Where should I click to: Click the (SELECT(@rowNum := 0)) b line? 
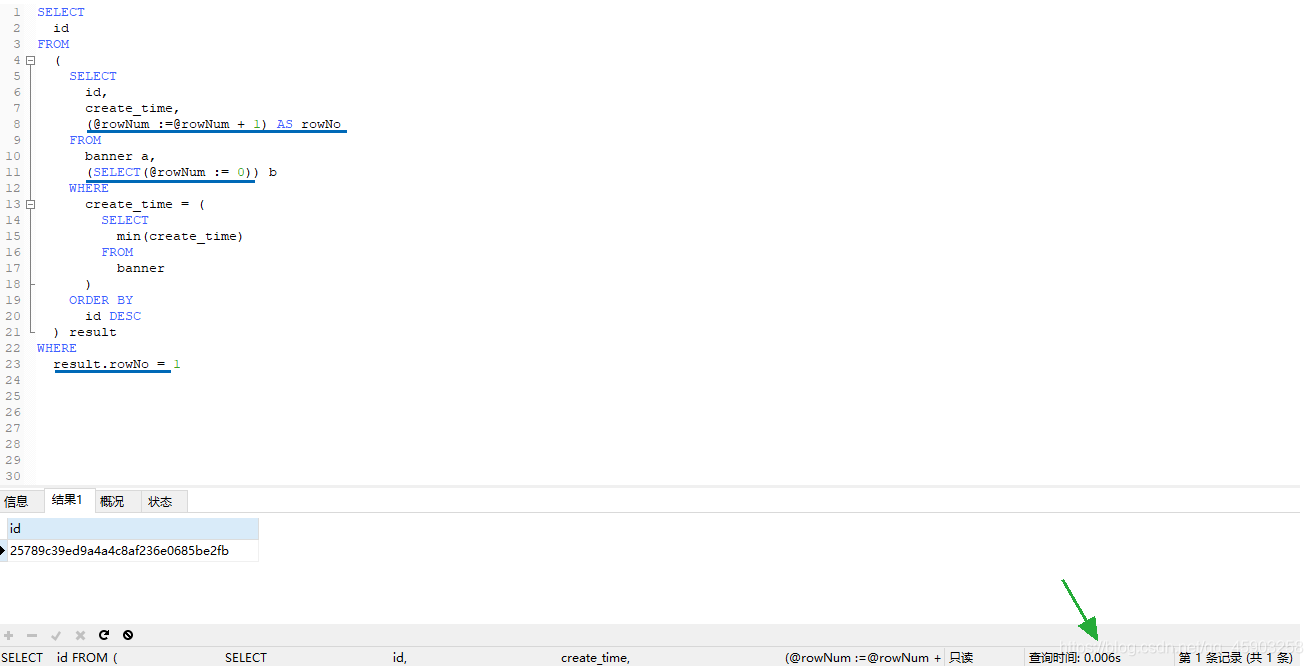(x=181, y=172)
